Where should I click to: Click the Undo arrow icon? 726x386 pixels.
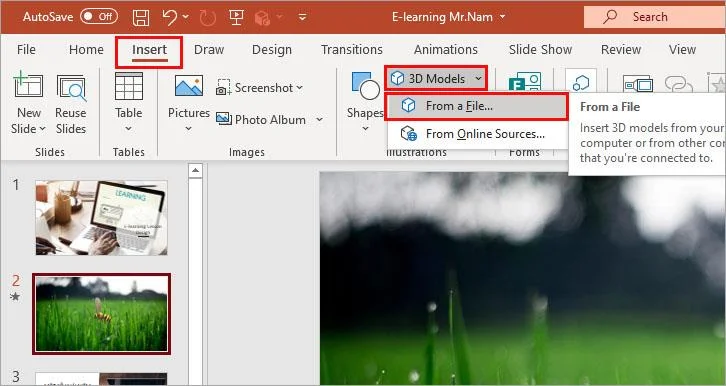[x=169, y=17]
